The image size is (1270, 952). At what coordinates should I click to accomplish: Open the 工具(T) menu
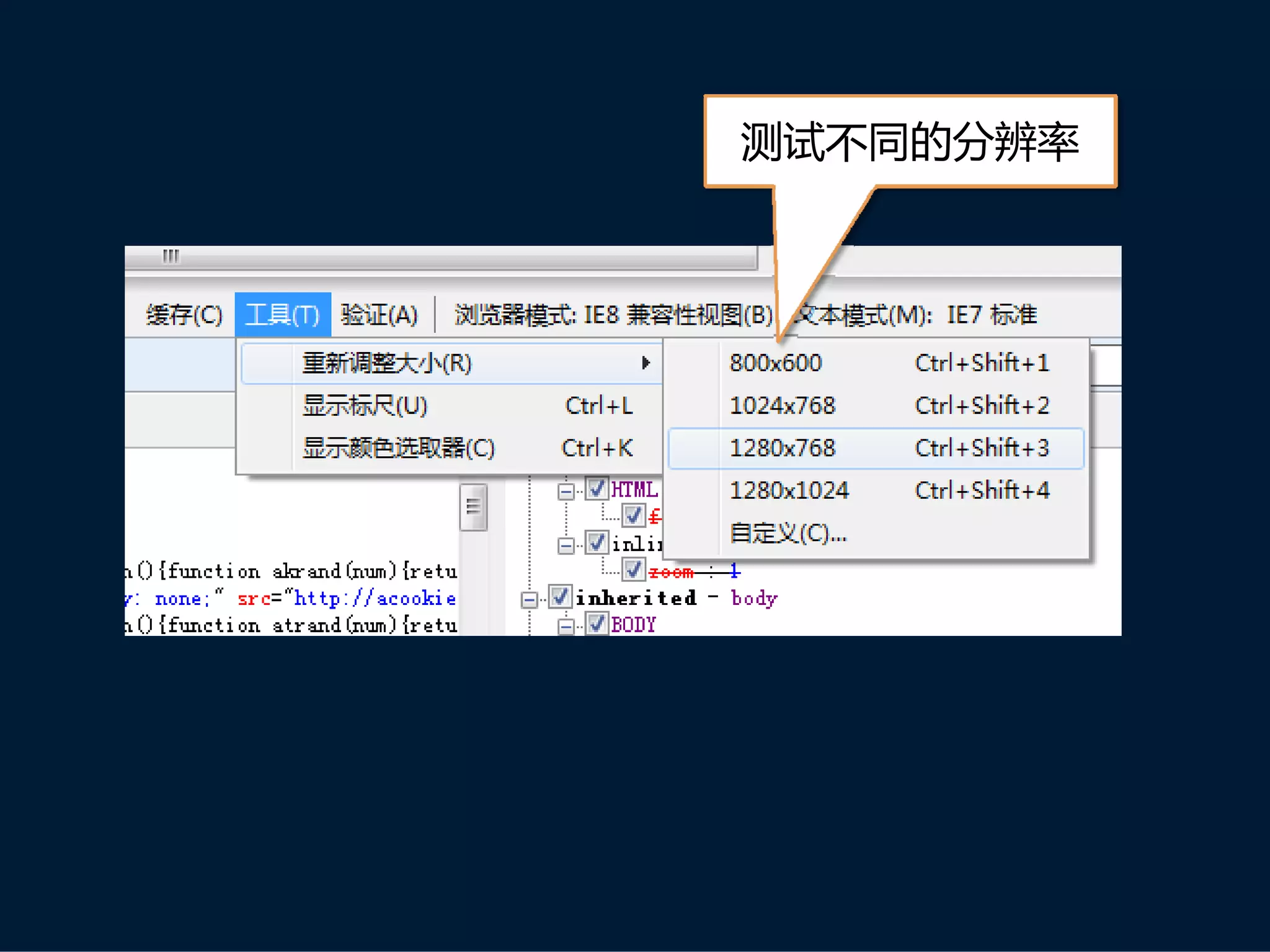(x=283, y=315)
